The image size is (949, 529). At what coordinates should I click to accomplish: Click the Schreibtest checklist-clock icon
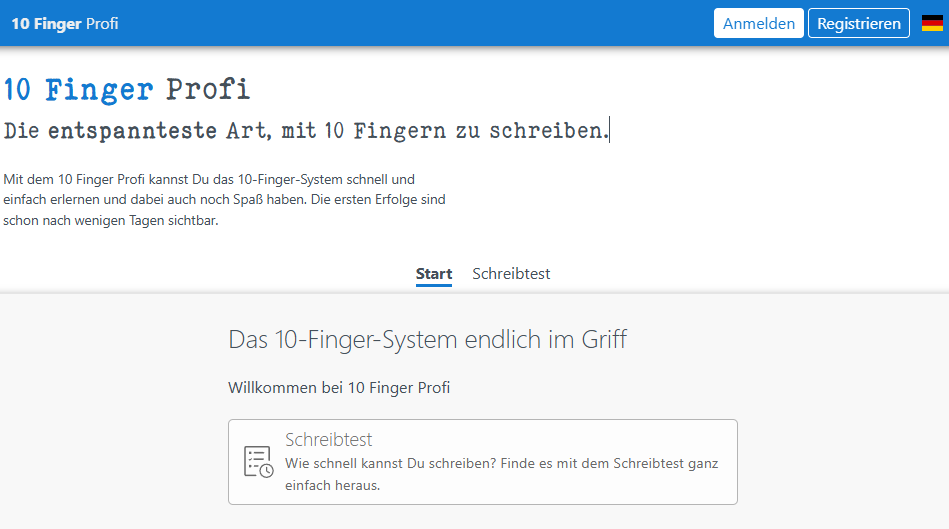pyautogui.click(x=258, y=462)
